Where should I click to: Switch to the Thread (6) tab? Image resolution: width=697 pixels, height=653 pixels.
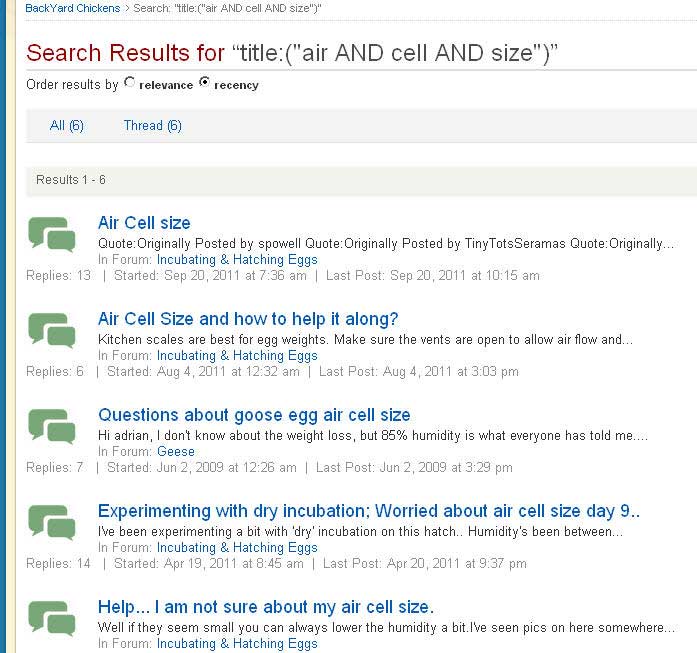152,125
